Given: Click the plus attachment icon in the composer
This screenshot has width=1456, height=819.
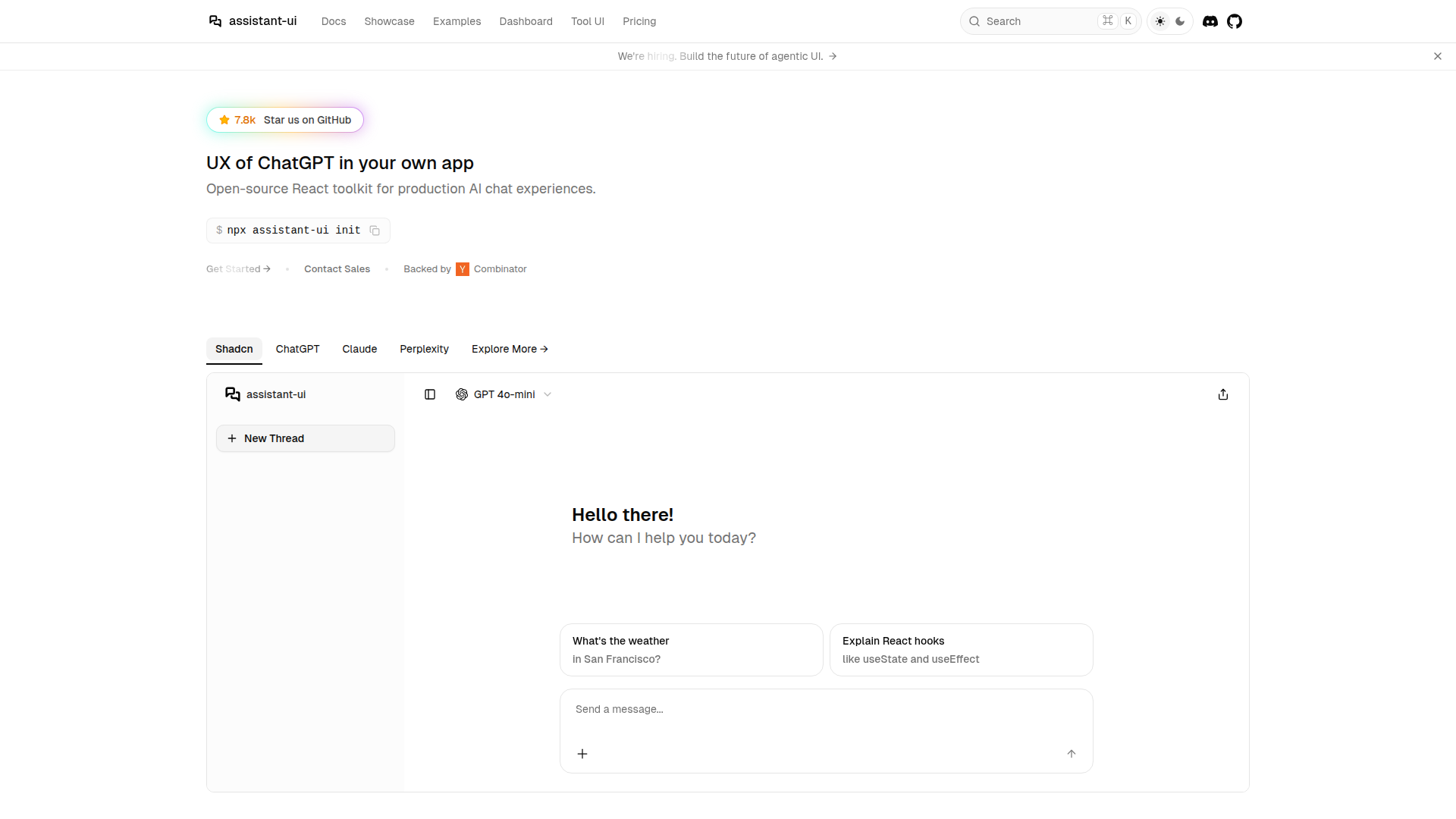Looking at the screenshot, I should pos(582,754).
